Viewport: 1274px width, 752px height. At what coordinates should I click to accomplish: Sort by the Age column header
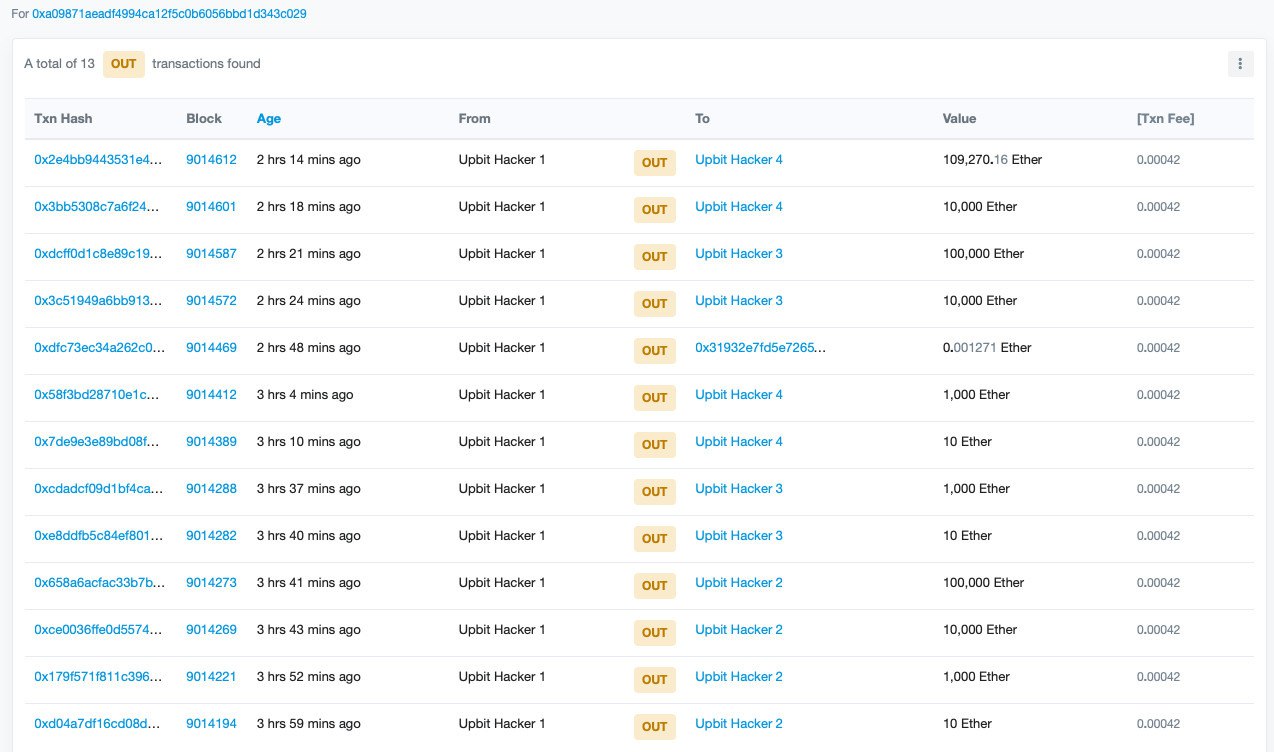[269, 118]
